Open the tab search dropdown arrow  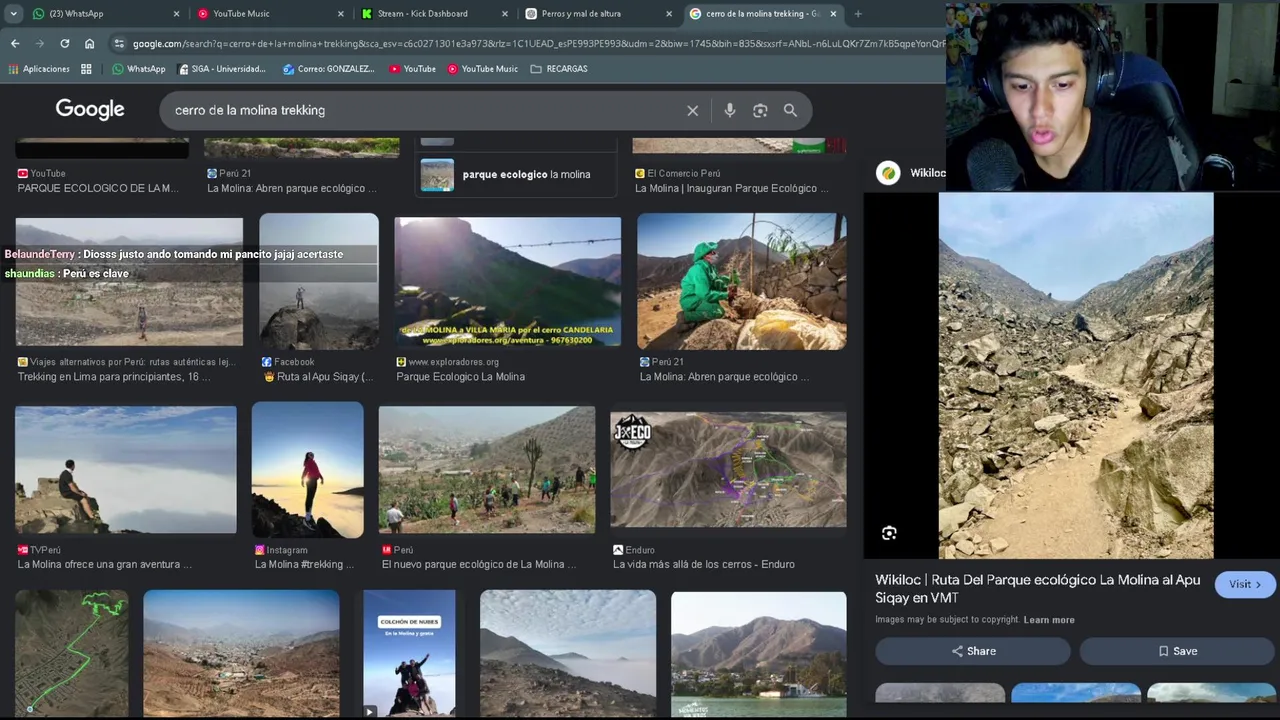pos(13,14)
